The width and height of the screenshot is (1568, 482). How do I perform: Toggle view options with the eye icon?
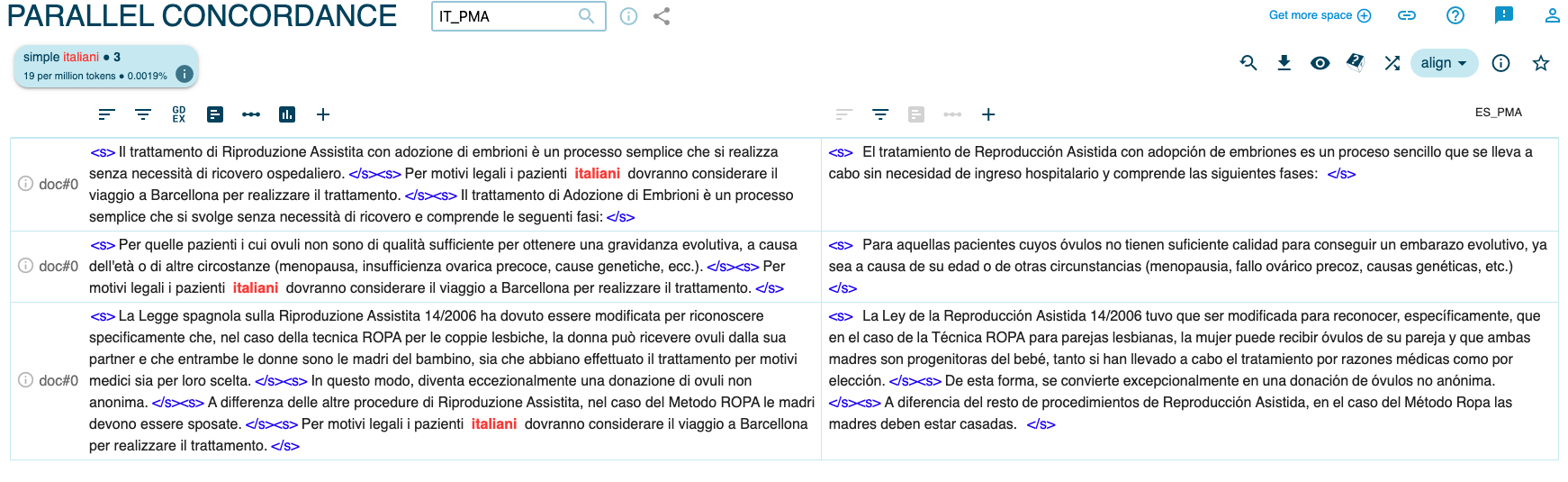click(1320, 63)
